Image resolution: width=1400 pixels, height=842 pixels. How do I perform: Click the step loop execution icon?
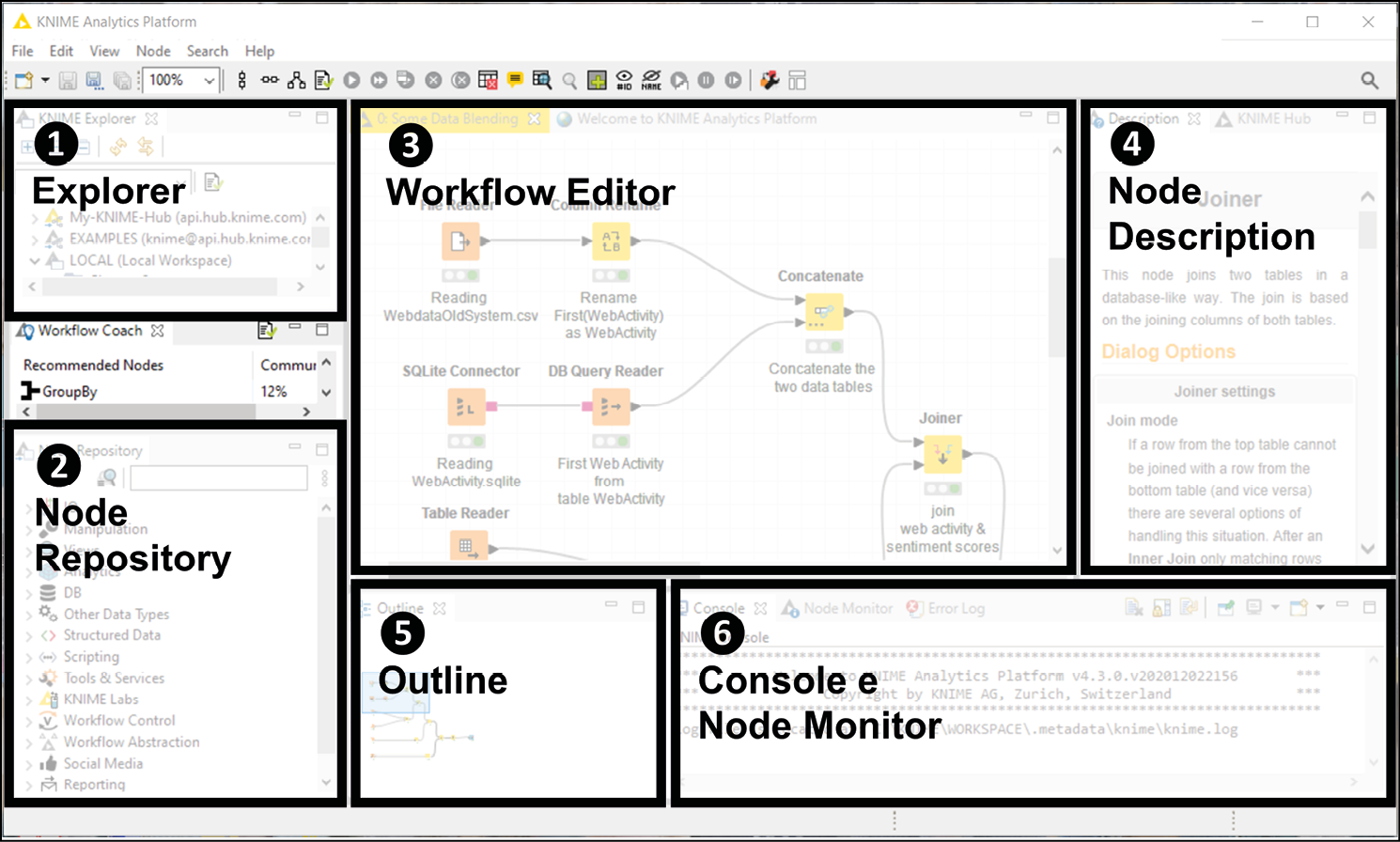(679, 81)
